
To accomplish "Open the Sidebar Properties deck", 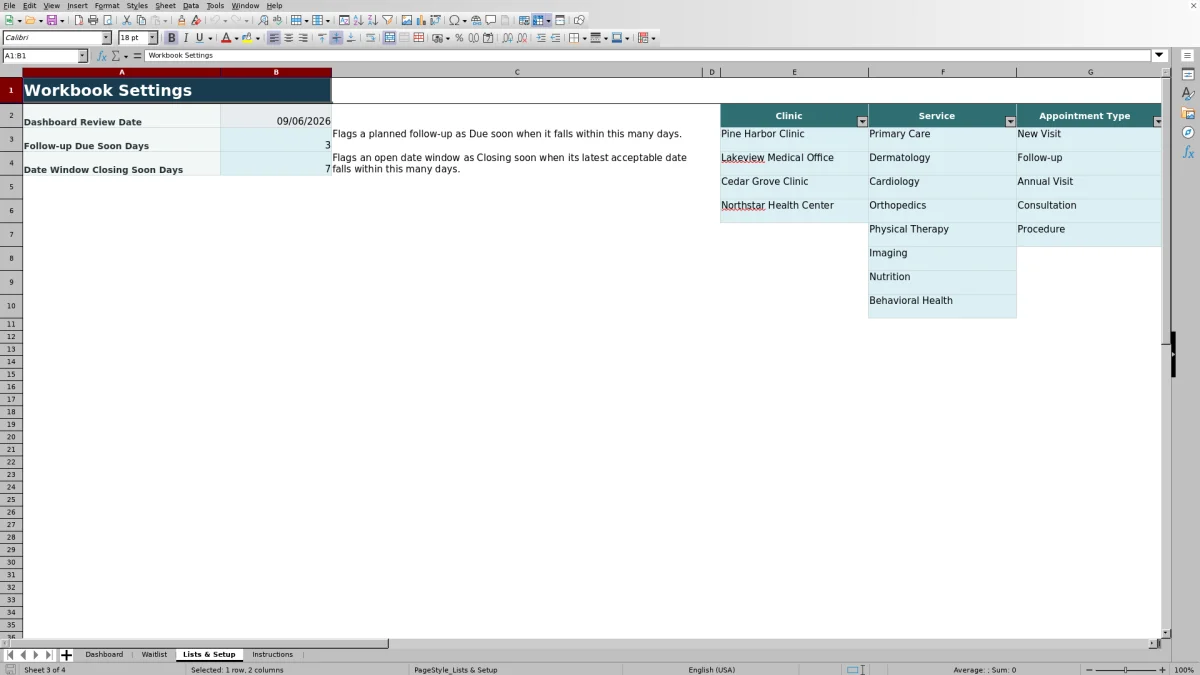I will (1188, 74).
